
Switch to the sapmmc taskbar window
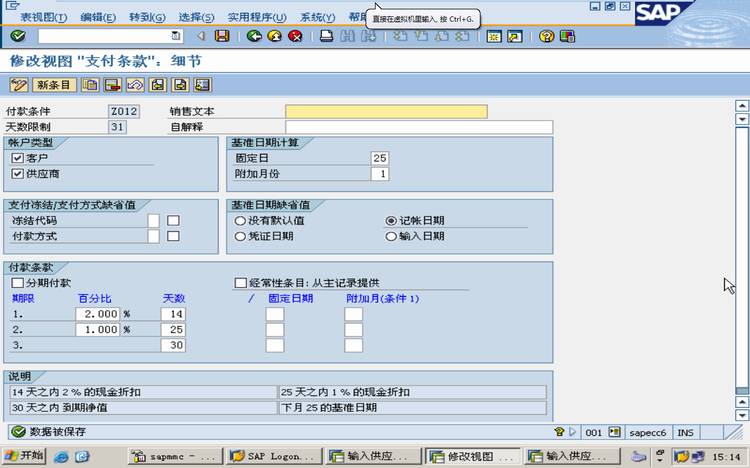[175, 456]
